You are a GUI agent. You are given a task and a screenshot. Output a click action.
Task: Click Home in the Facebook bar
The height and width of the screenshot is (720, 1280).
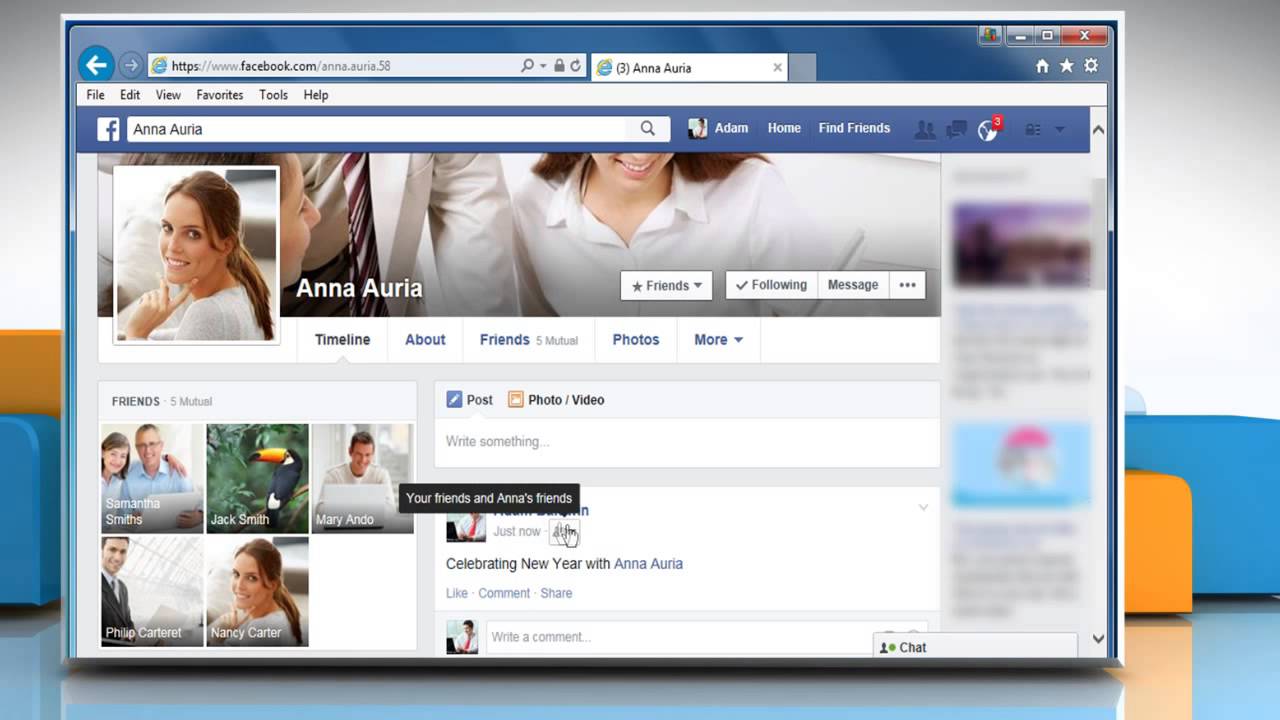coord(784,128)
